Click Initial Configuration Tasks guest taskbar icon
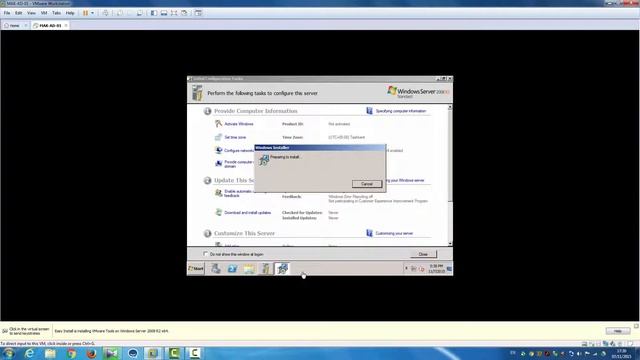 click(265, 269)
